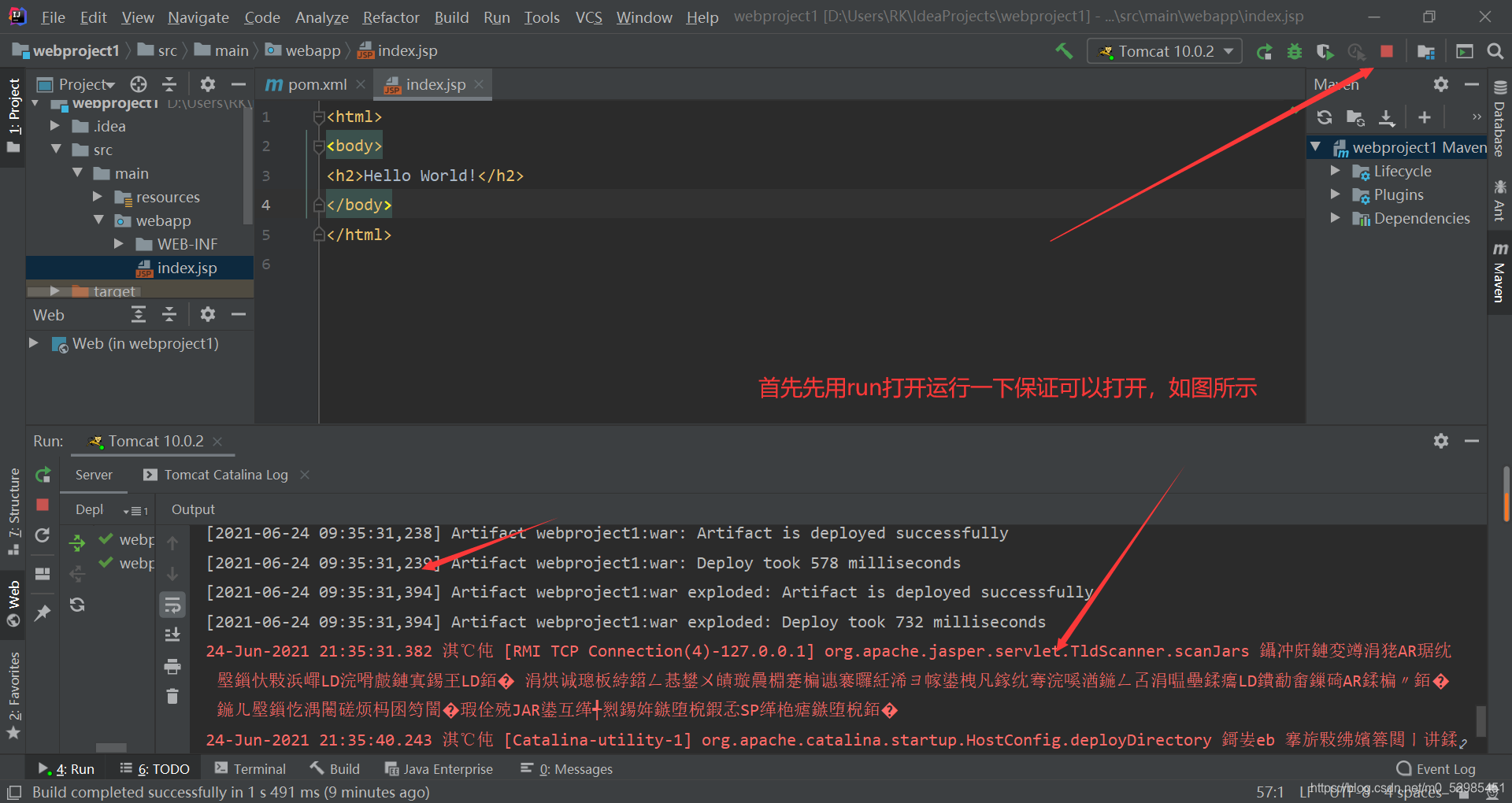This screenshot has width=1512, height=803.
Task: Click Reimport Maven projects refresh icon
Action: point(1325,117)
